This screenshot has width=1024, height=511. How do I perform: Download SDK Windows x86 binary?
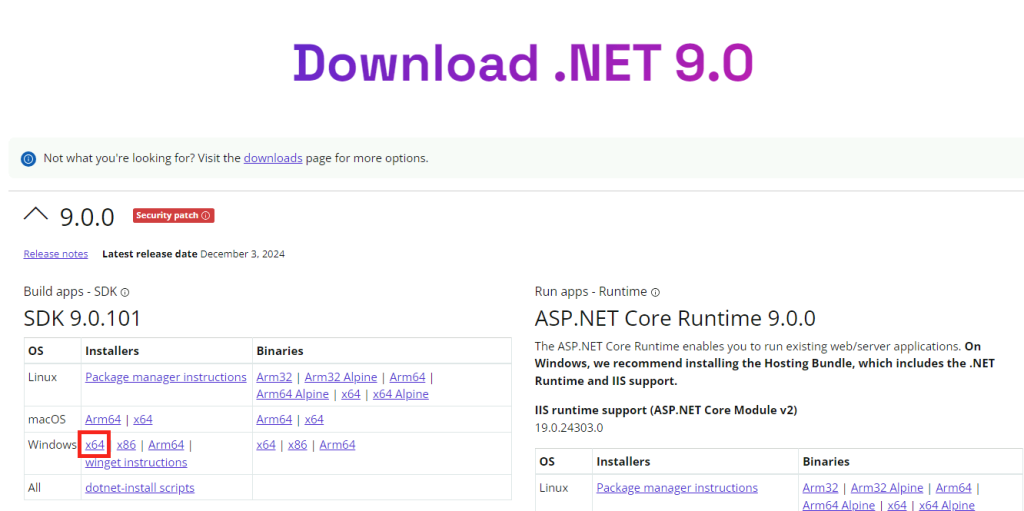click(x=298, y=445)
